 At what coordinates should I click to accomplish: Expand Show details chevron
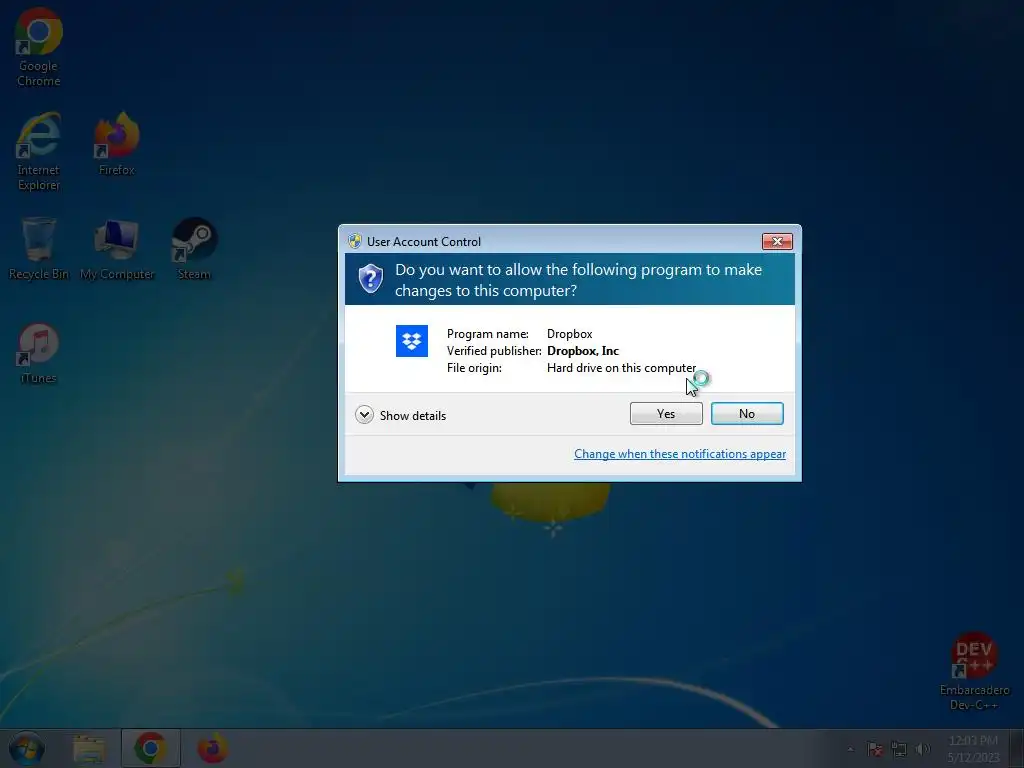coord(364,415)
